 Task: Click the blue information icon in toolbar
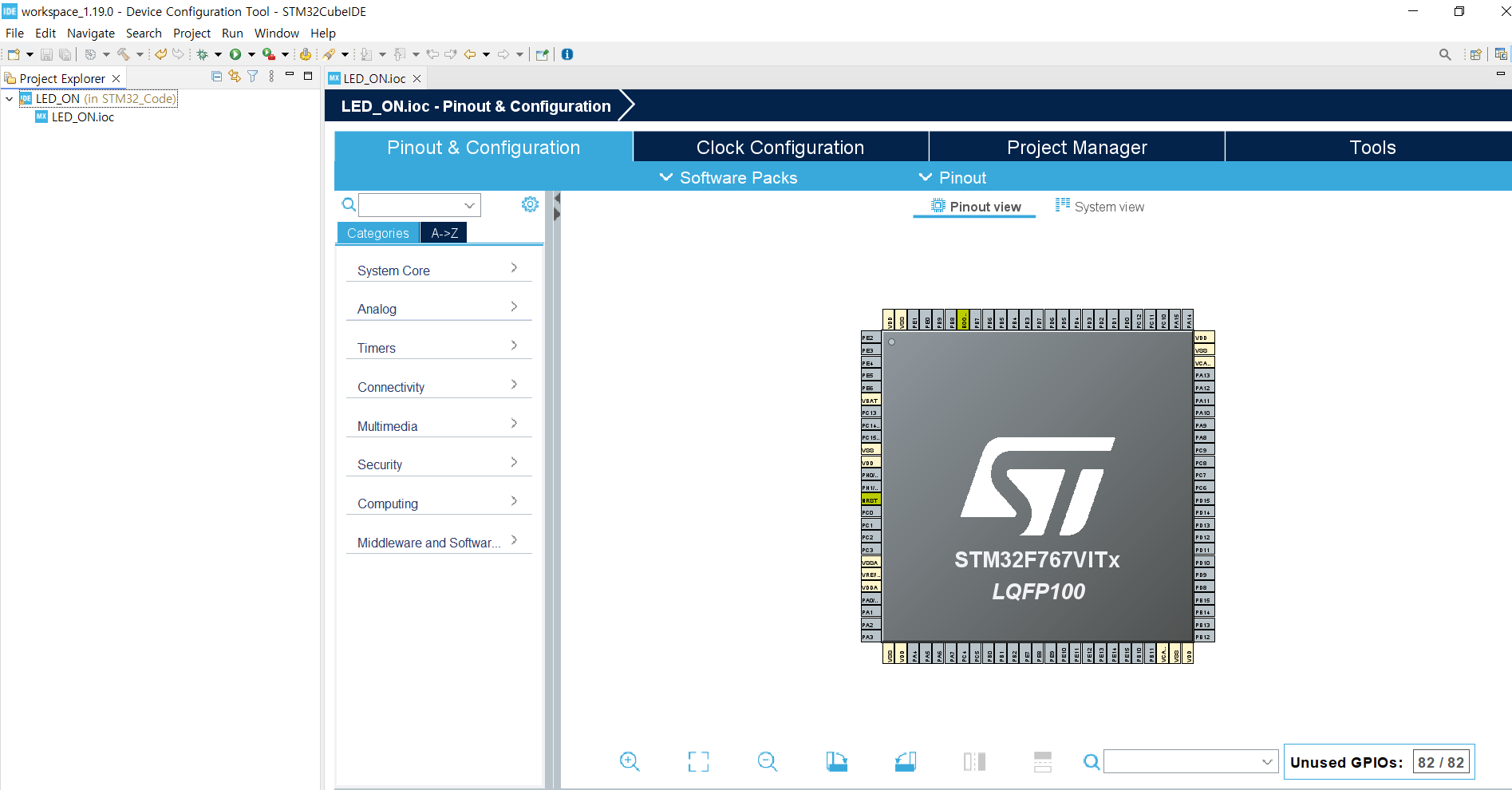(567, 54)
